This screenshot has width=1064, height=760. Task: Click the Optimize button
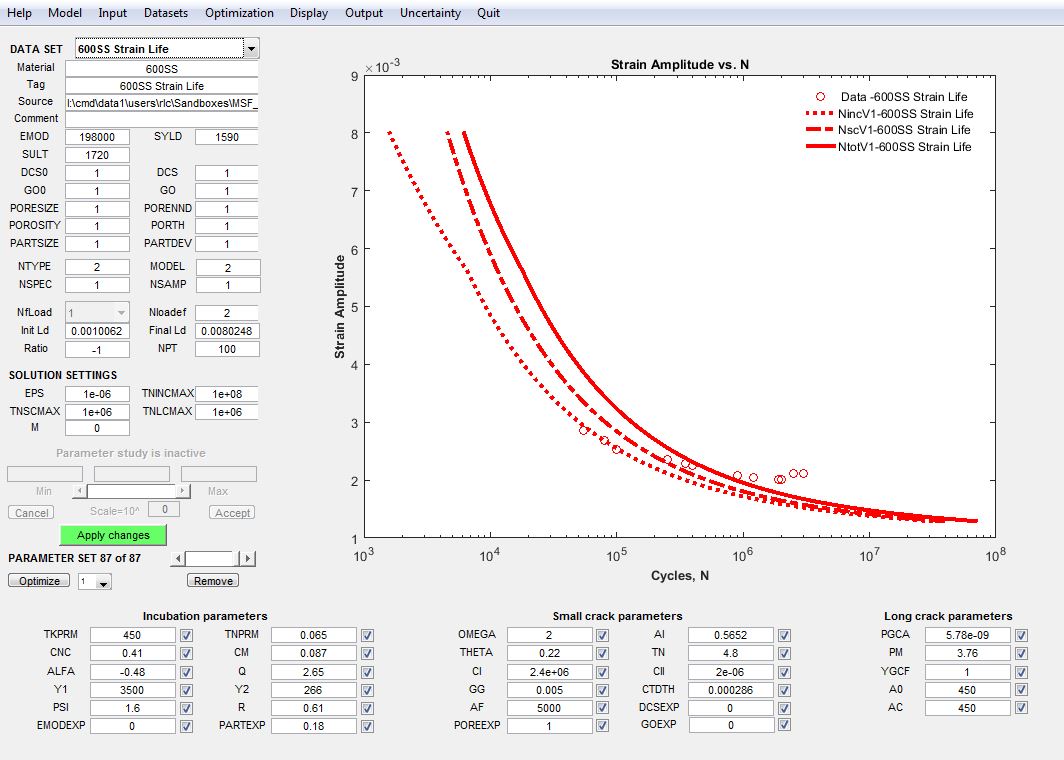pyautogui.click(x=39, y=581)
